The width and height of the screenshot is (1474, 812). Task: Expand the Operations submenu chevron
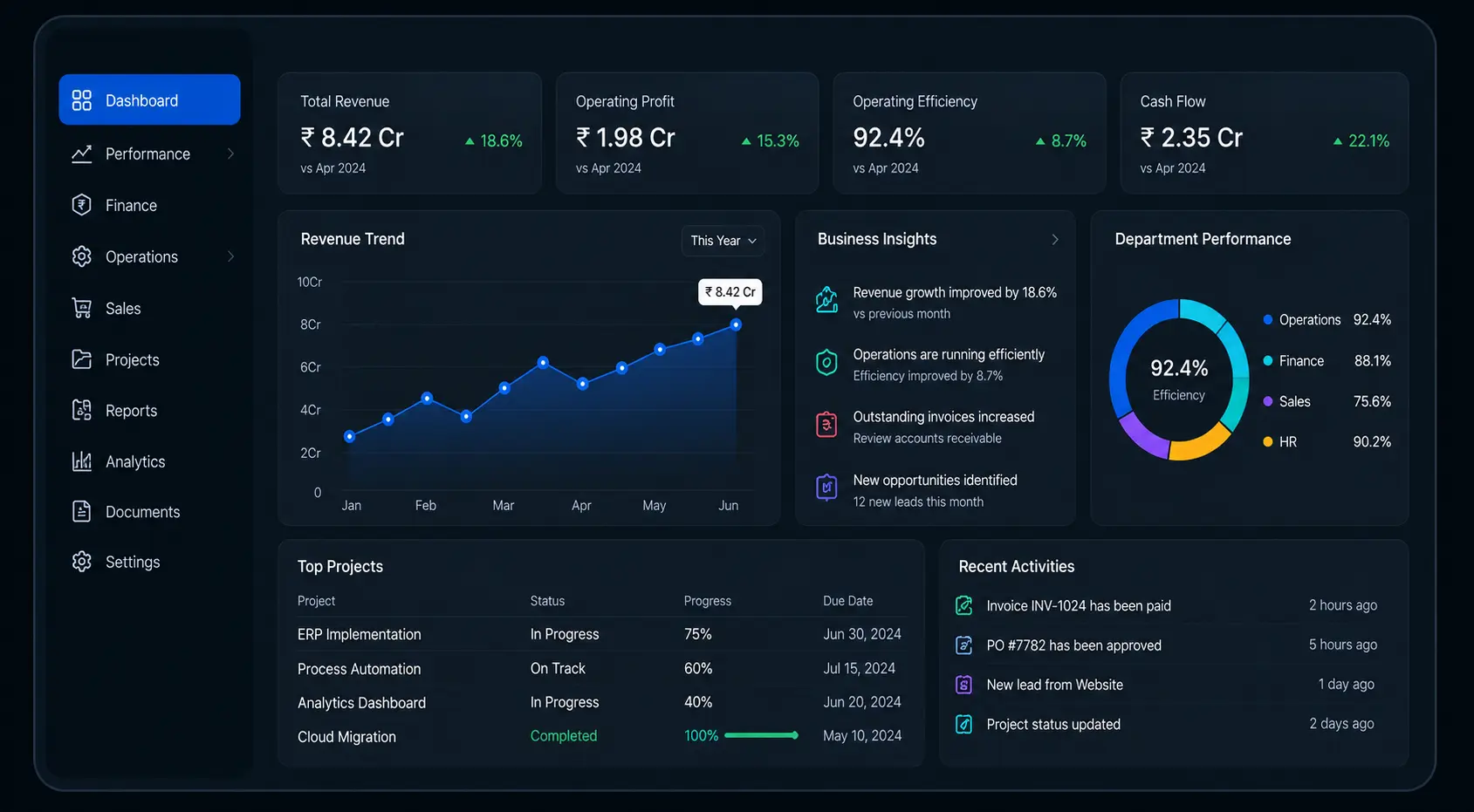pyautogui.click(x=230, y=256)
